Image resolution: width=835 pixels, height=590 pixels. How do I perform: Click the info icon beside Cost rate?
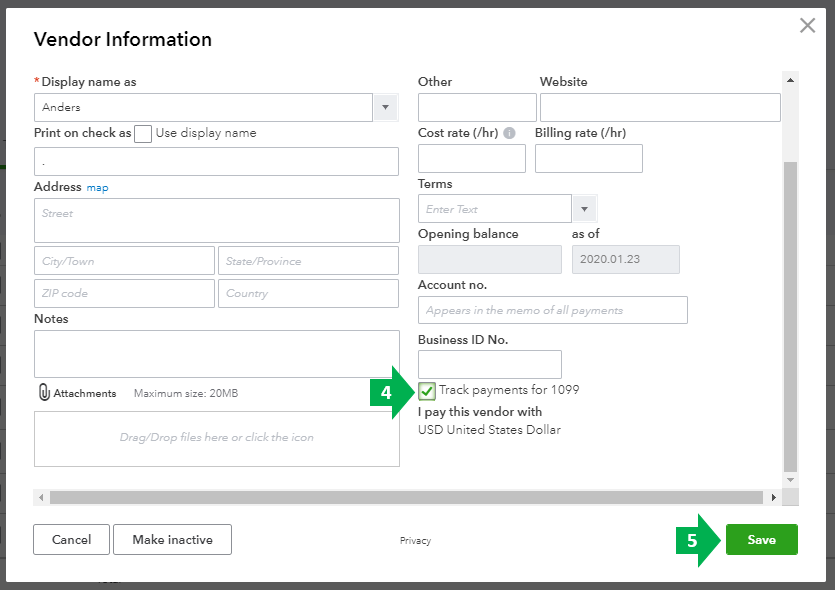512,132
